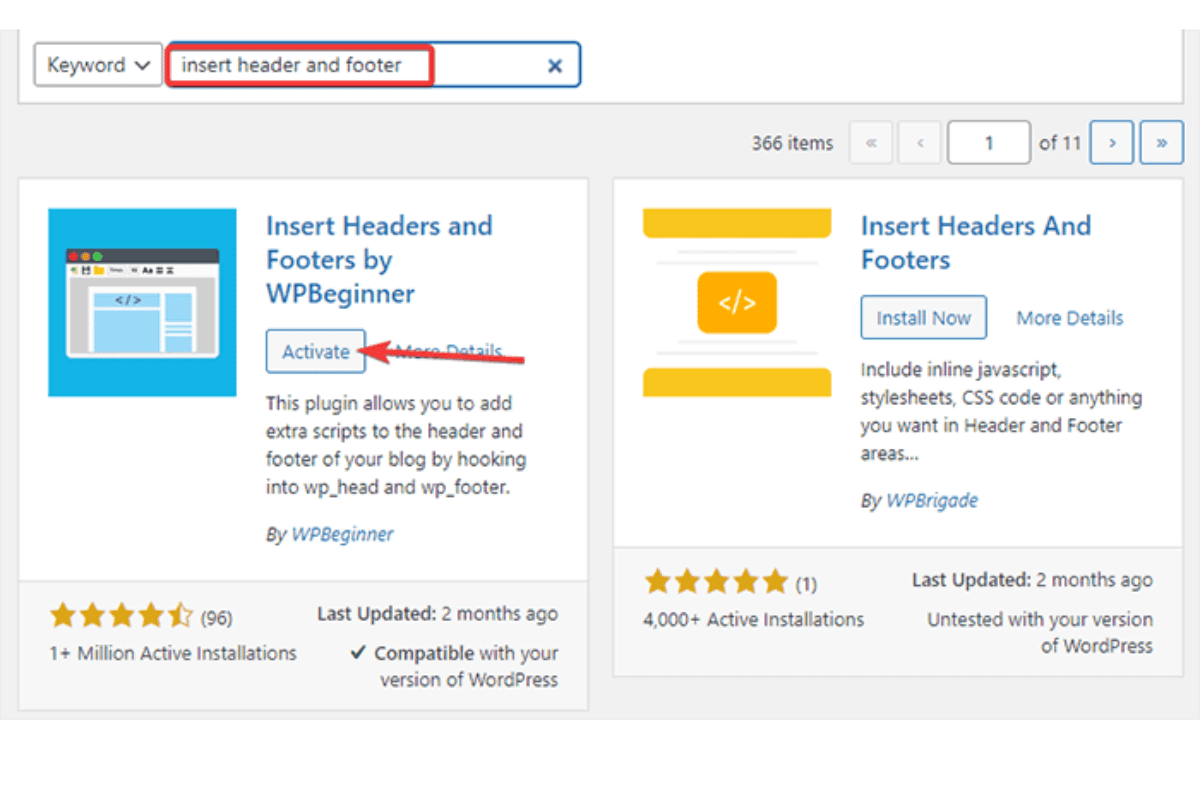Open the Insert Headers And Footers WPBrigade title
This screenshot has width=1200, height=800.
click(x=976, y=243)
